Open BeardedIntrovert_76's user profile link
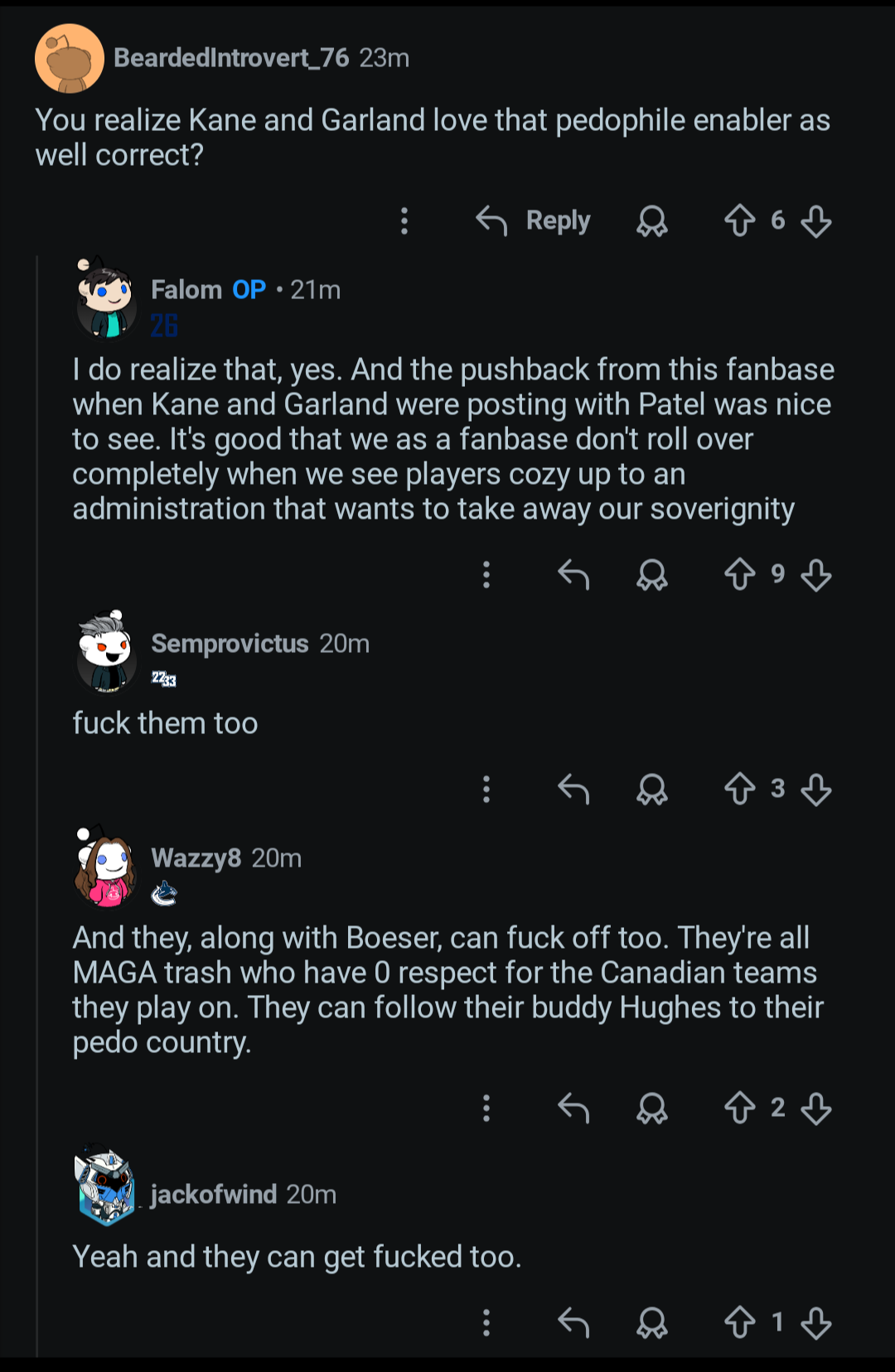Screen dimensions: 895x1372 pyautogui.click(x=231, y=58)
